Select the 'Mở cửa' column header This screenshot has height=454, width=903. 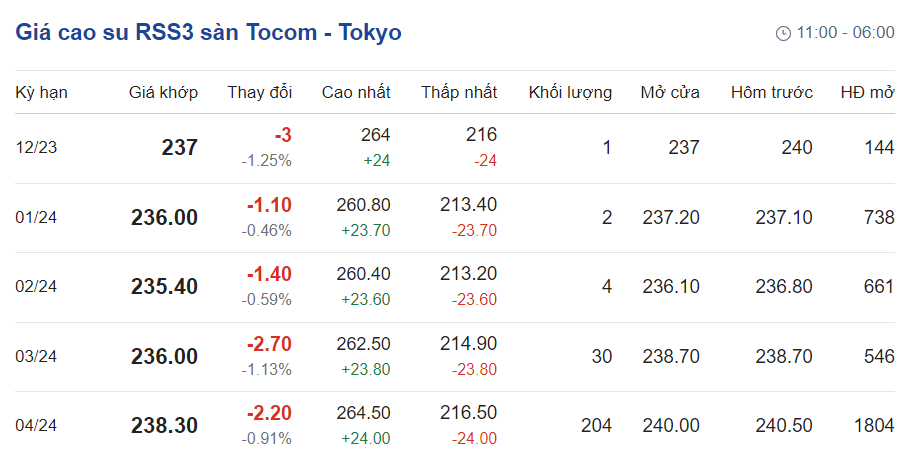[670, 92]
